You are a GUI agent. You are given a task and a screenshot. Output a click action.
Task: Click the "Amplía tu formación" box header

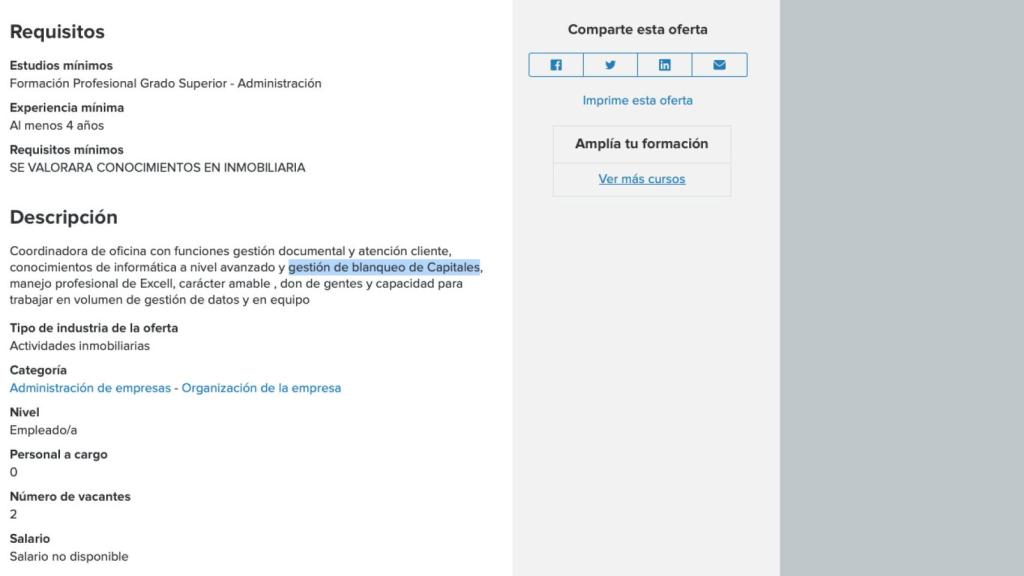(x=641, y=144)
